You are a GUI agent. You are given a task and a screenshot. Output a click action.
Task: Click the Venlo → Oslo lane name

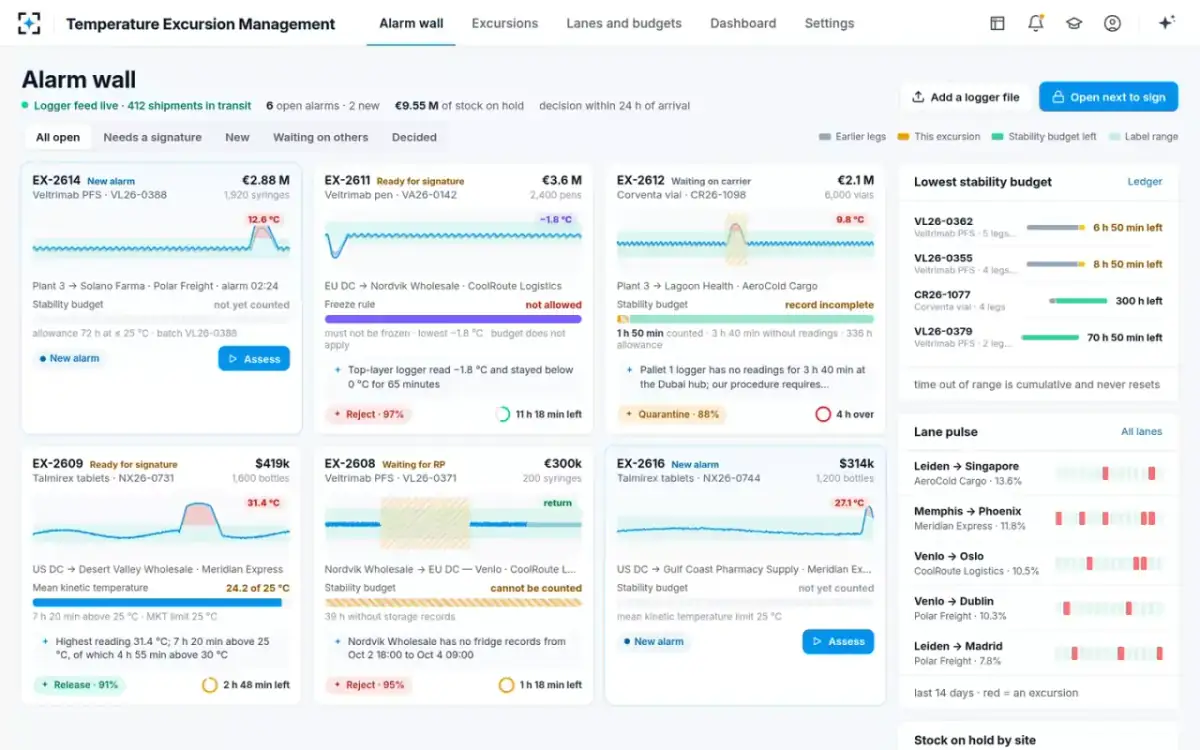tap(948, 556)
